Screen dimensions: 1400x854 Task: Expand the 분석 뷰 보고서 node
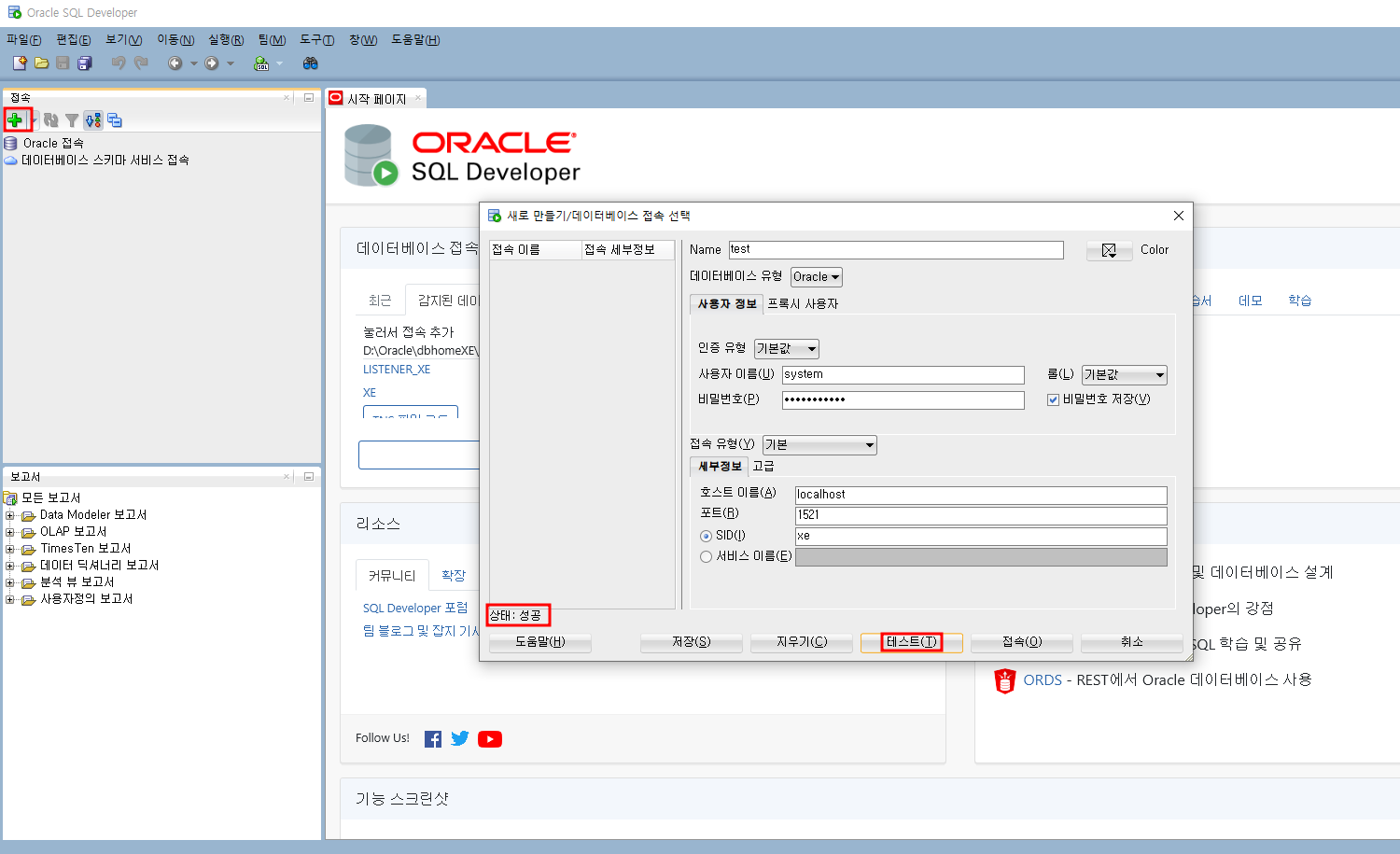9,582
